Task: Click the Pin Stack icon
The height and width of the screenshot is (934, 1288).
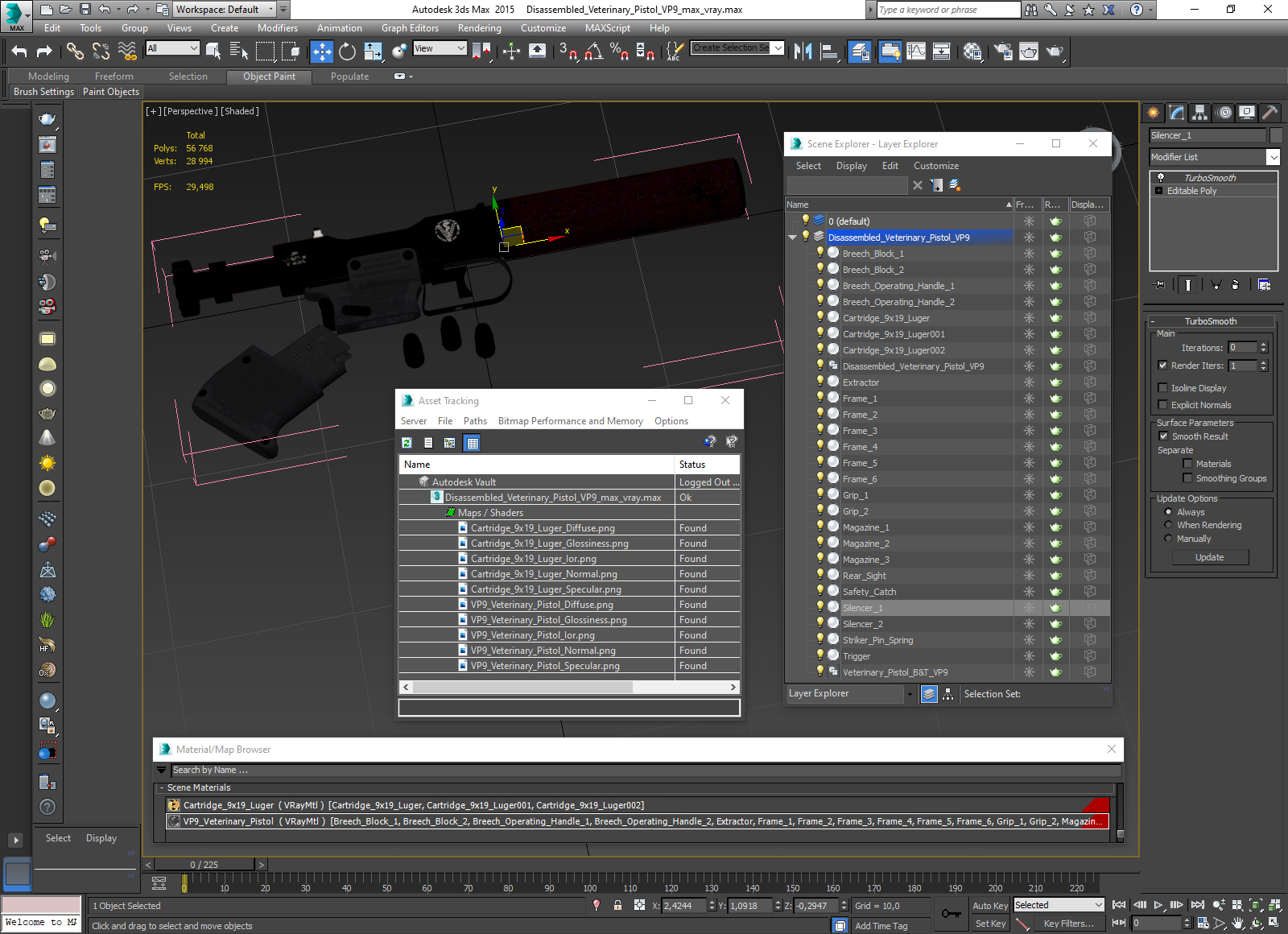Action: [x=1159, y=284]
